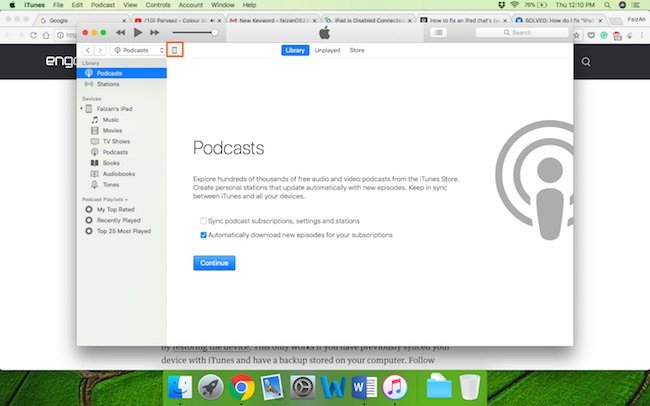Open the iTunes menu in menu bar
Viewport: 650px width, 406px height.
(34, 5)
